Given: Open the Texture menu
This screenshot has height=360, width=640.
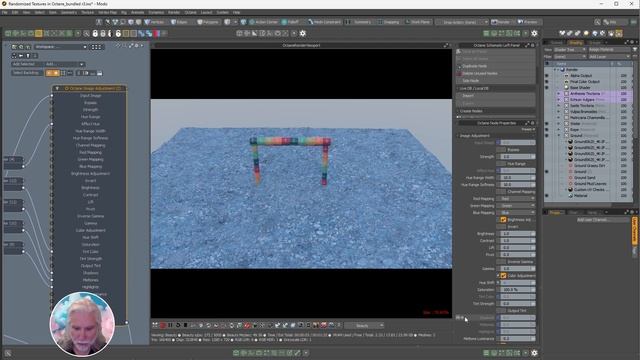Looking at the screenshot, I should (87, 13).
